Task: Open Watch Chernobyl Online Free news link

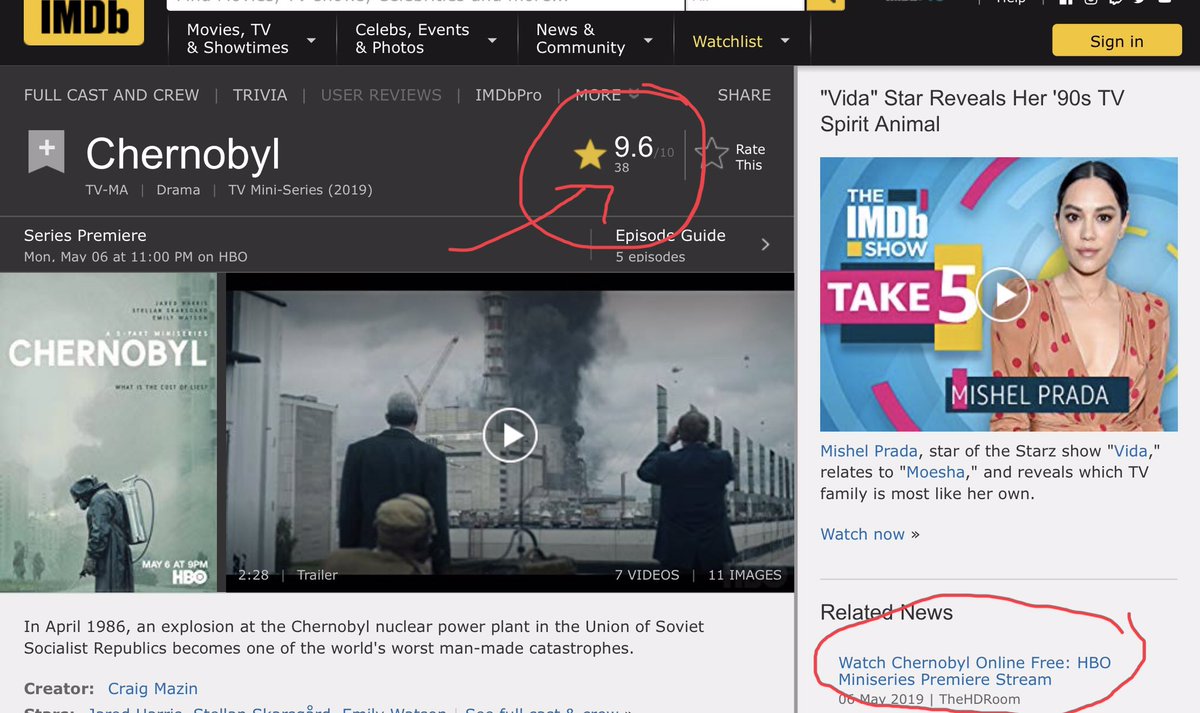Action: [974, 671]
